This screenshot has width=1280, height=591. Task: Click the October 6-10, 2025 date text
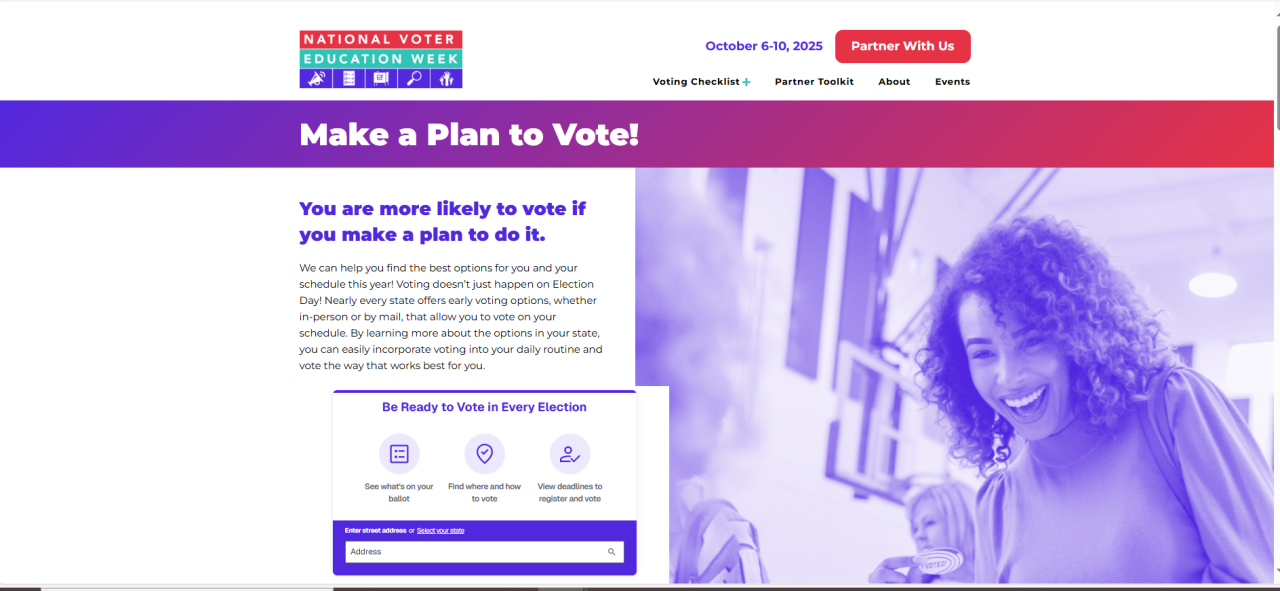[x=764, y=46]
